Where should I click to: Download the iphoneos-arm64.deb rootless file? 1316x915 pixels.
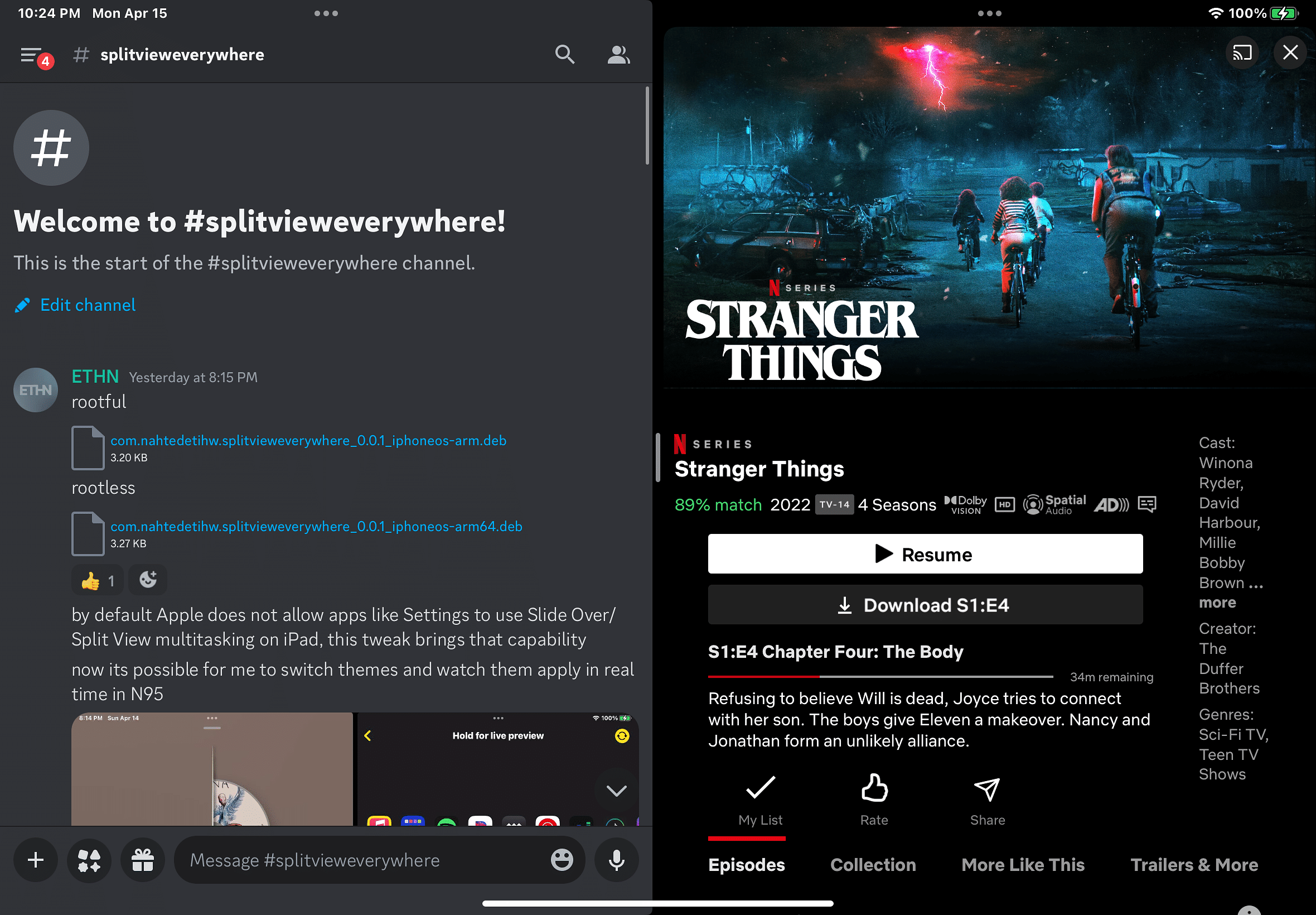316,526
